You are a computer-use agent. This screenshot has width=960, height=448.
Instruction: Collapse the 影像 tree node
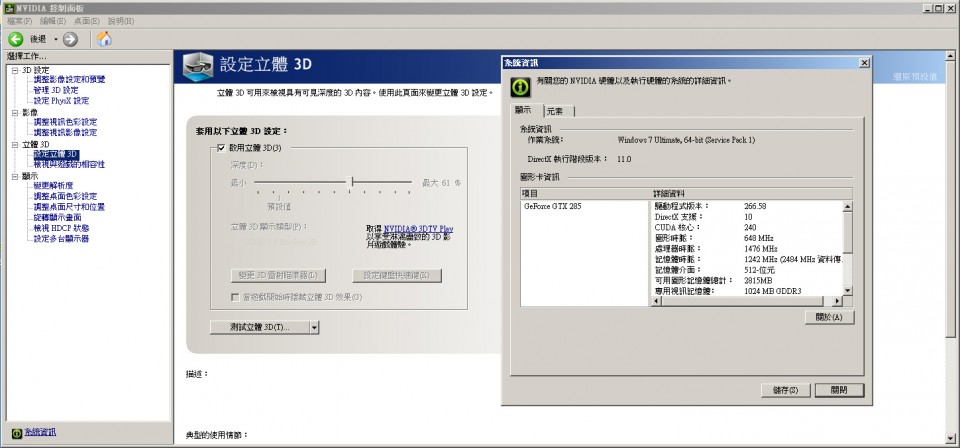(x=15, y=113)
